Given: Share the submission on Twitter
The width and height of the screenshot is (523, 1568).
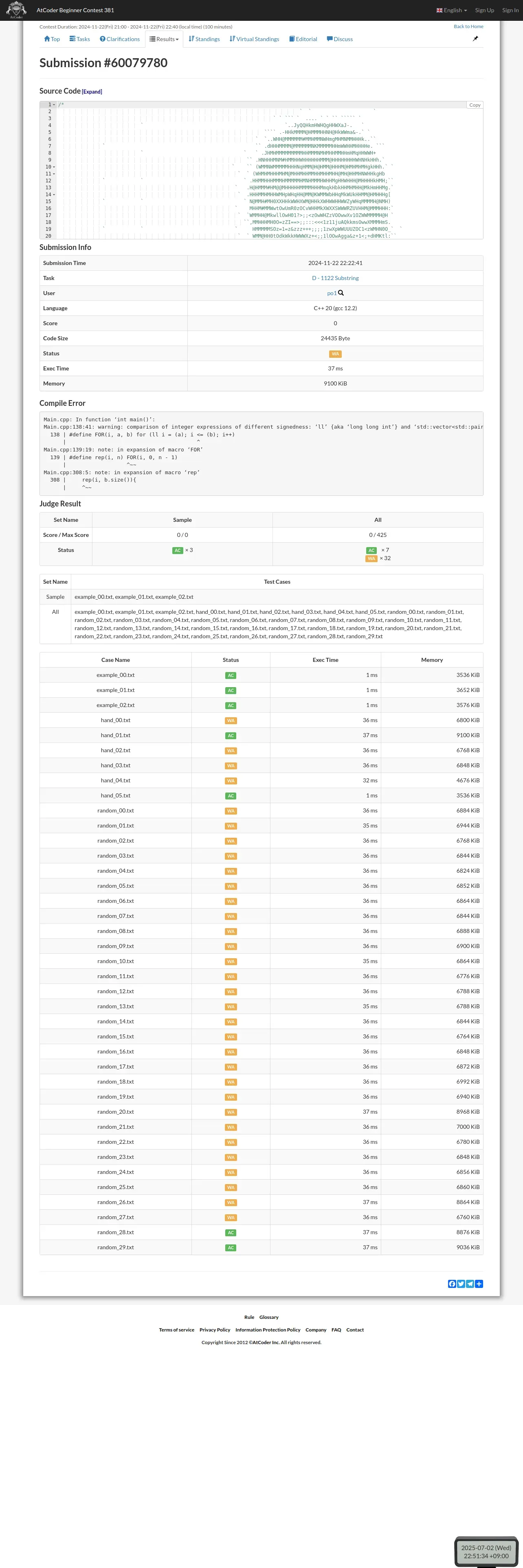Looking at the screenshot, I should (x=461, y=1284).
